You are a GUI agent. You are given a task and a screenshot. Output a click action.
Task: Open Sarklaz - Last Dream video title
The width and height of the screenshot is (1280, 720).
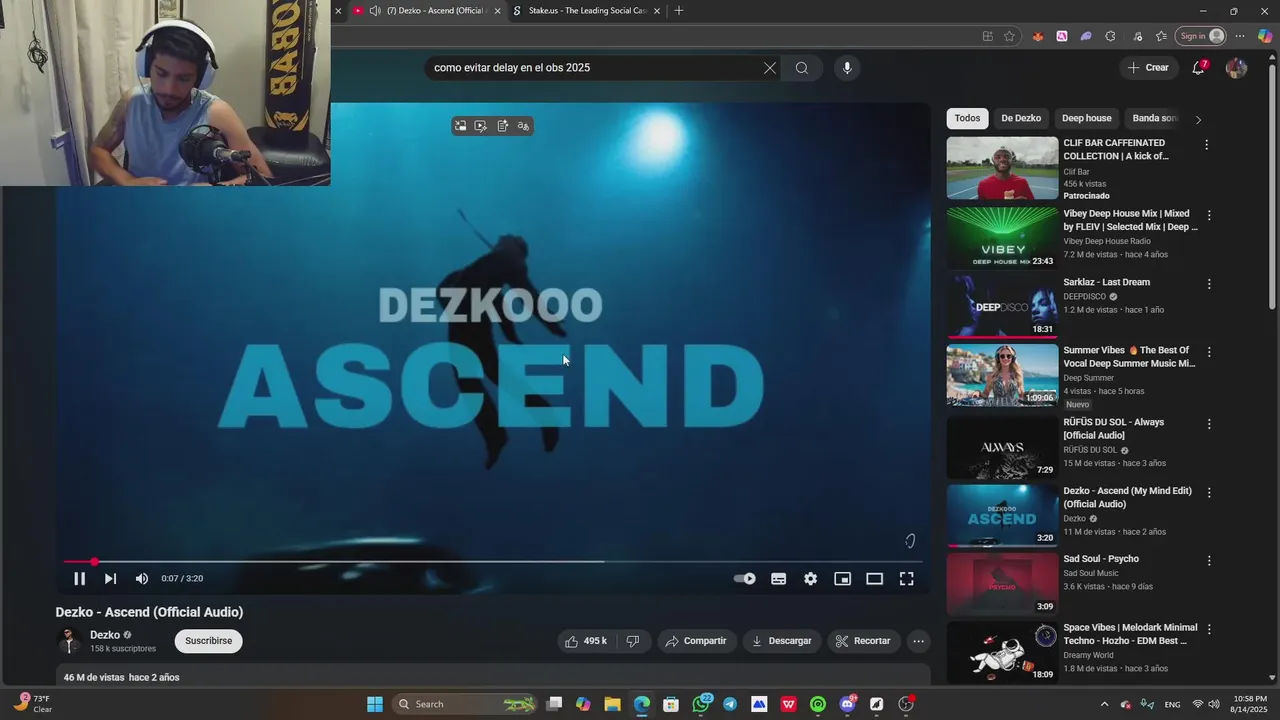tap(1106, 282)
